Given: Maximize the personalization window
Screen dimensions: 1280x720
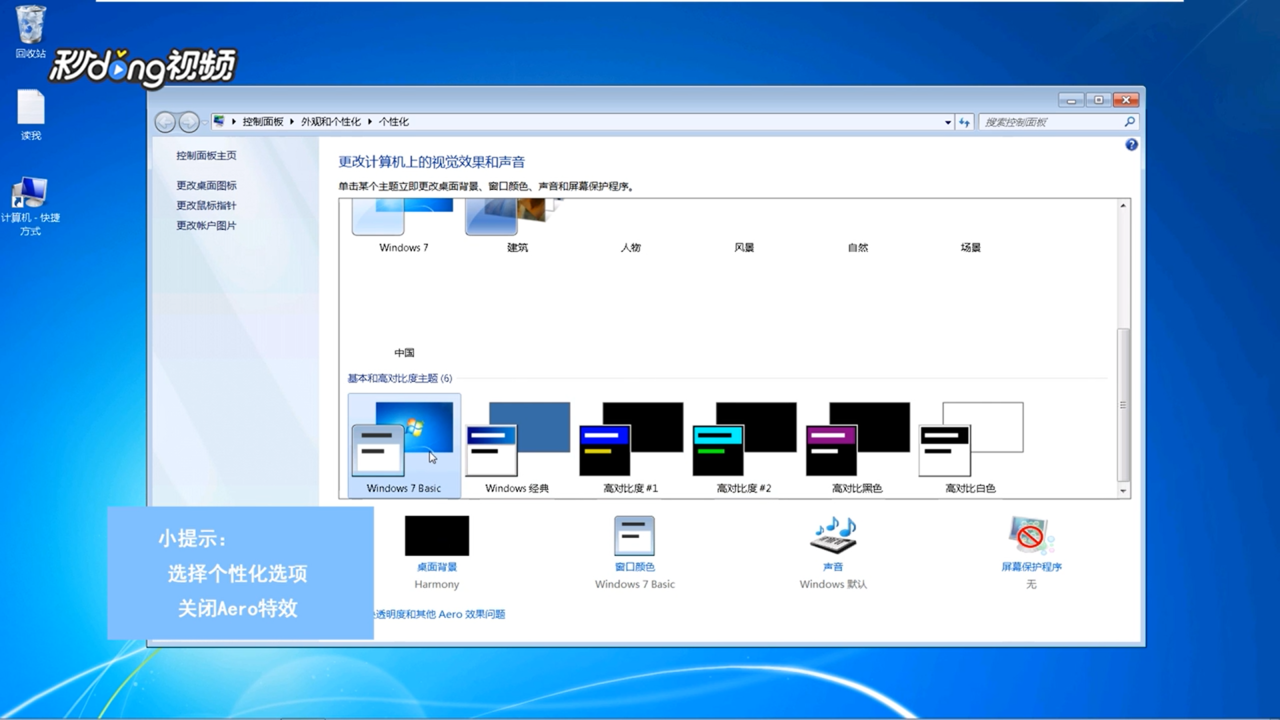Looking at the screenshot, I should [1098, 100].
